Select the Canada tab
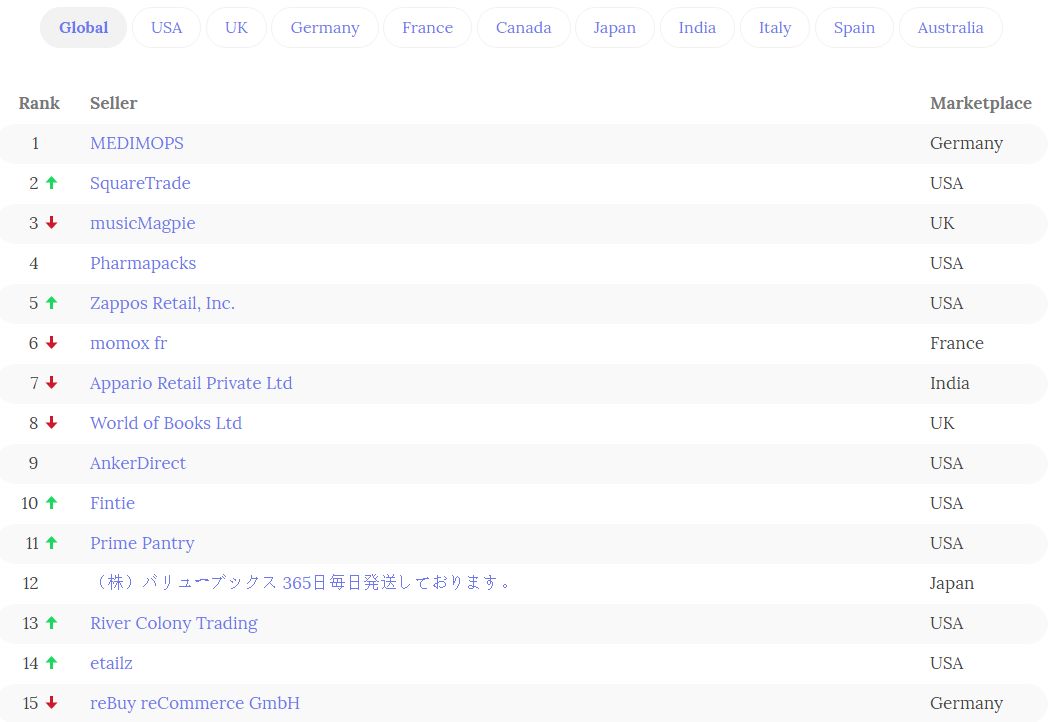Screen dimensions: 1062x722 tap(524, 28)
